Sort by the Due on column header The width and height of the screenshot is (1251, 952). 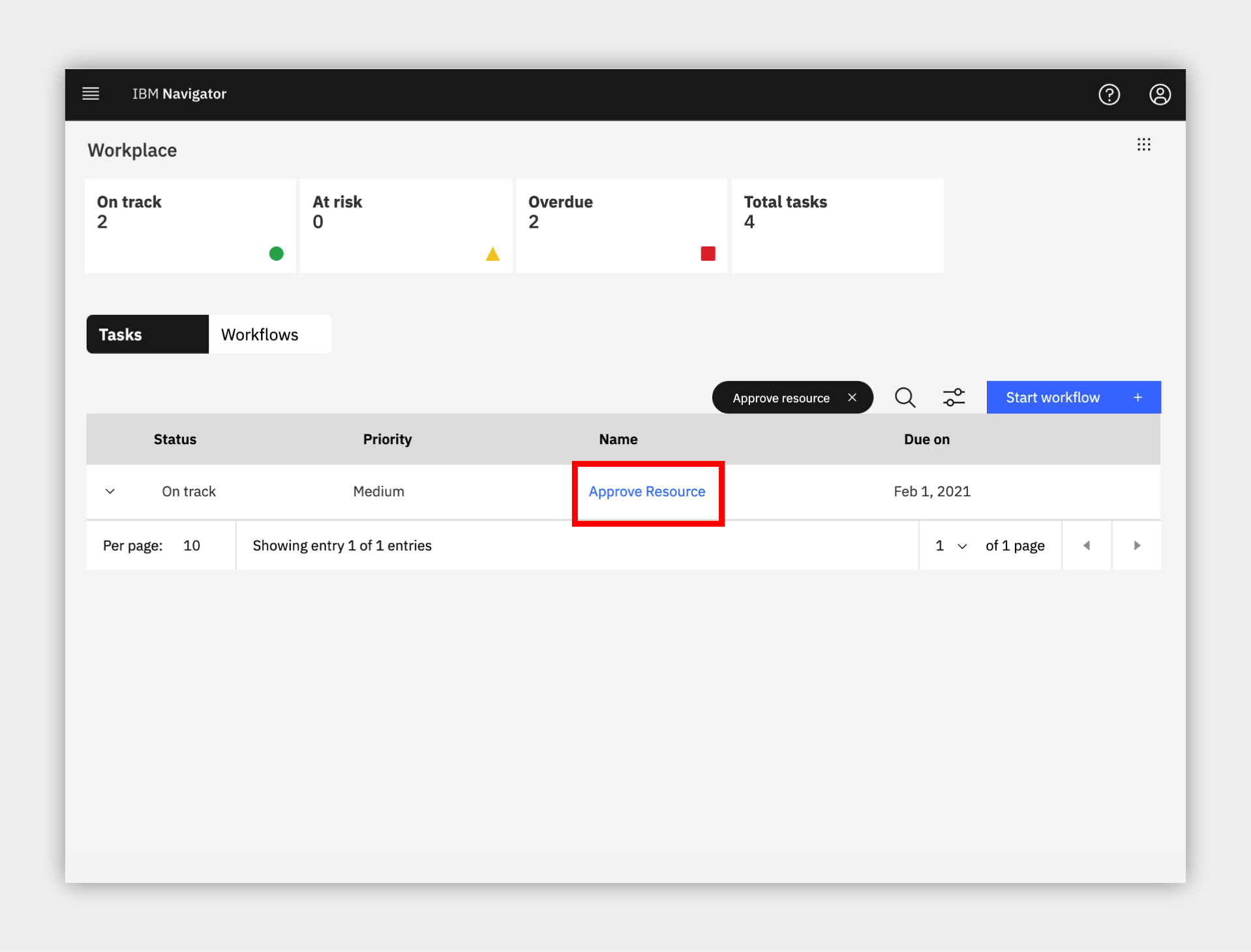click(x=926, y=439)
